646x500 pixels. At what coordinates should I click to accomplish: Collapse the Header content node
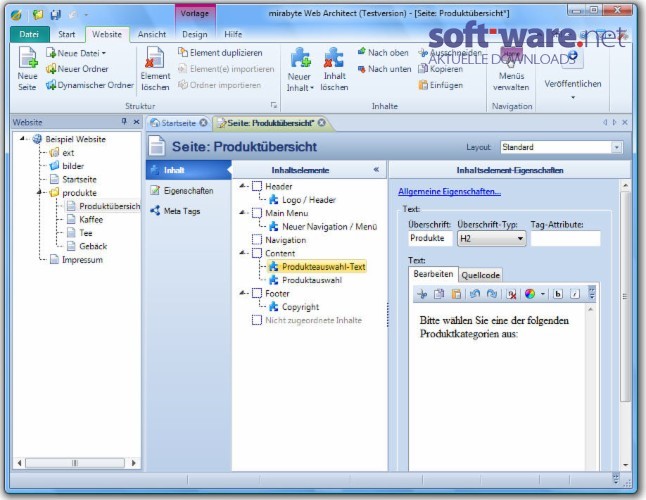click(242, 186)
